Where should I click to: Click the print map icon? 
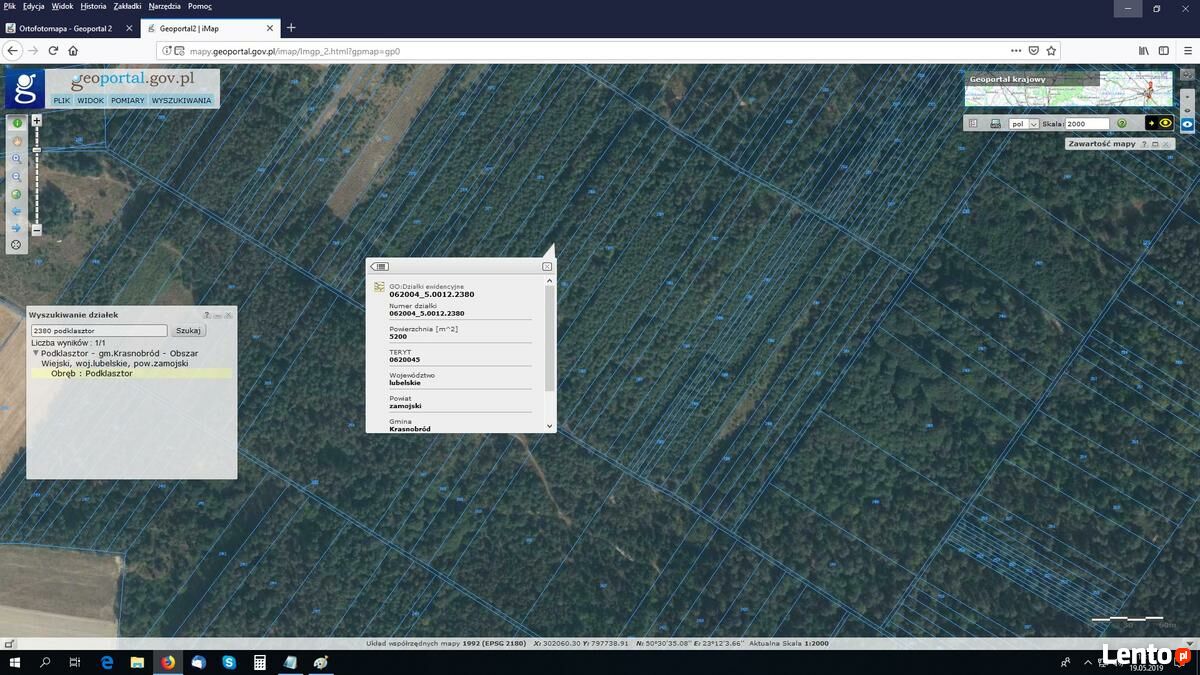tap(995, 124)
